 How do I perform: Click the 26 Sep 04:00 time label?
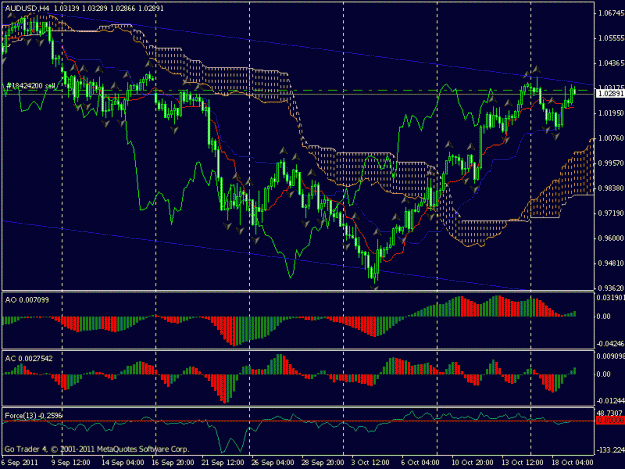tap(273, 463)
